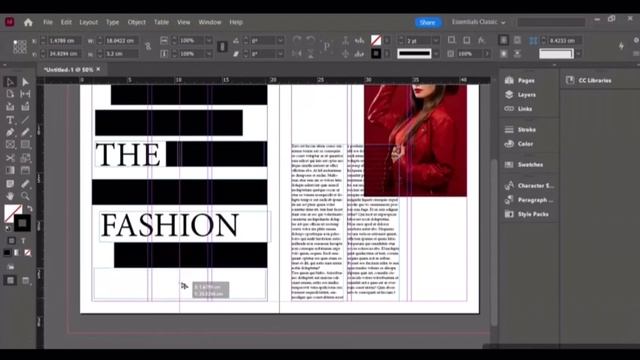The image size is (640, 360).
Task: Open the scale X percentage dropdown
Action: point(209,40)
